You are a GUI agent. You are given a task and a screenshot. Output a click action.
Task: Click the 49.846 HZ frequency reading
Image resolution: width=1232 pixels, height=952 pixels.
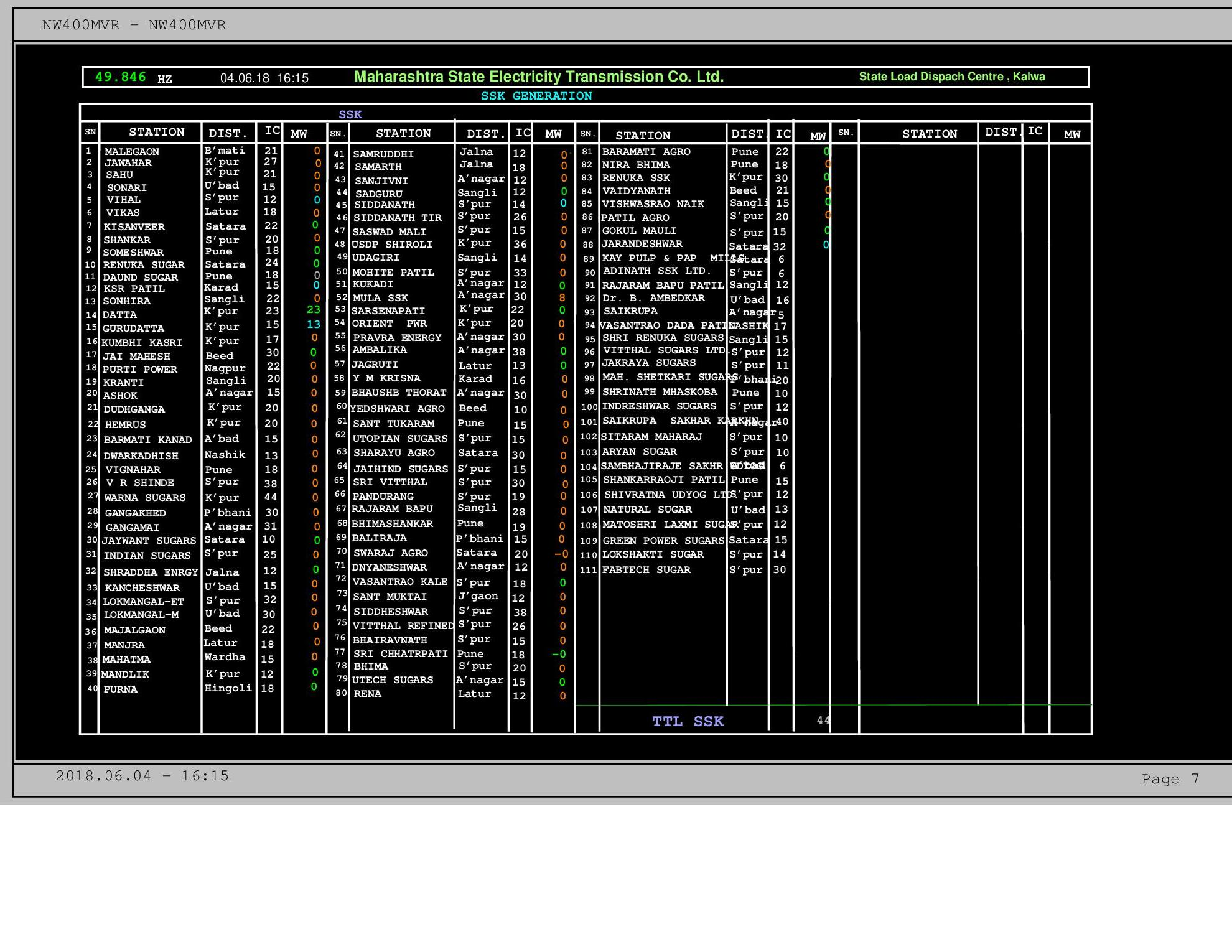133,77
